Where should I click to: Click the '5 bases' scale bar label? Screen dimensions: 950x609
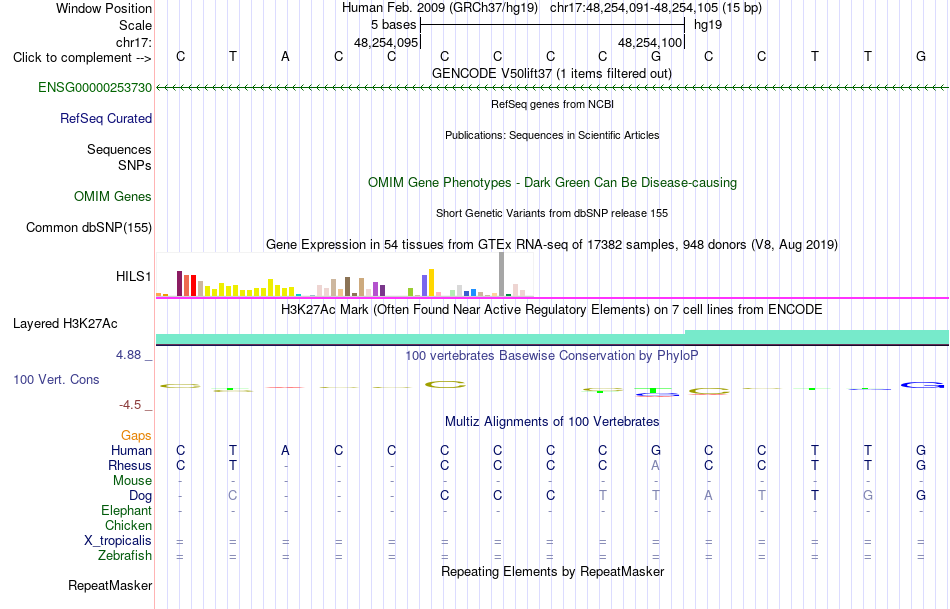(394, 25)
